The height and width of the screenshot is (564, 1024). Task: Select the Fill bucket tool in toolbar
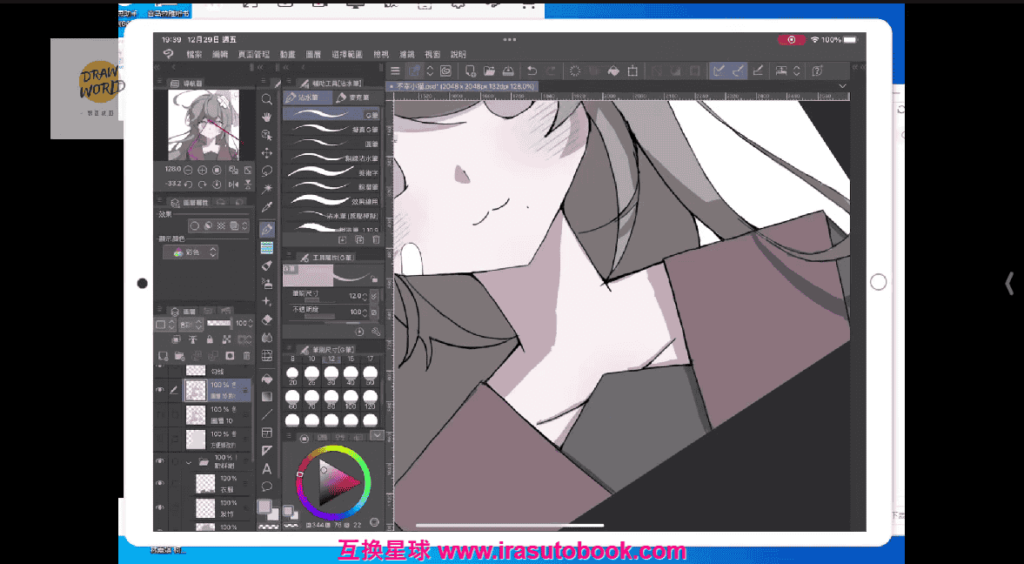pos(266,379)
